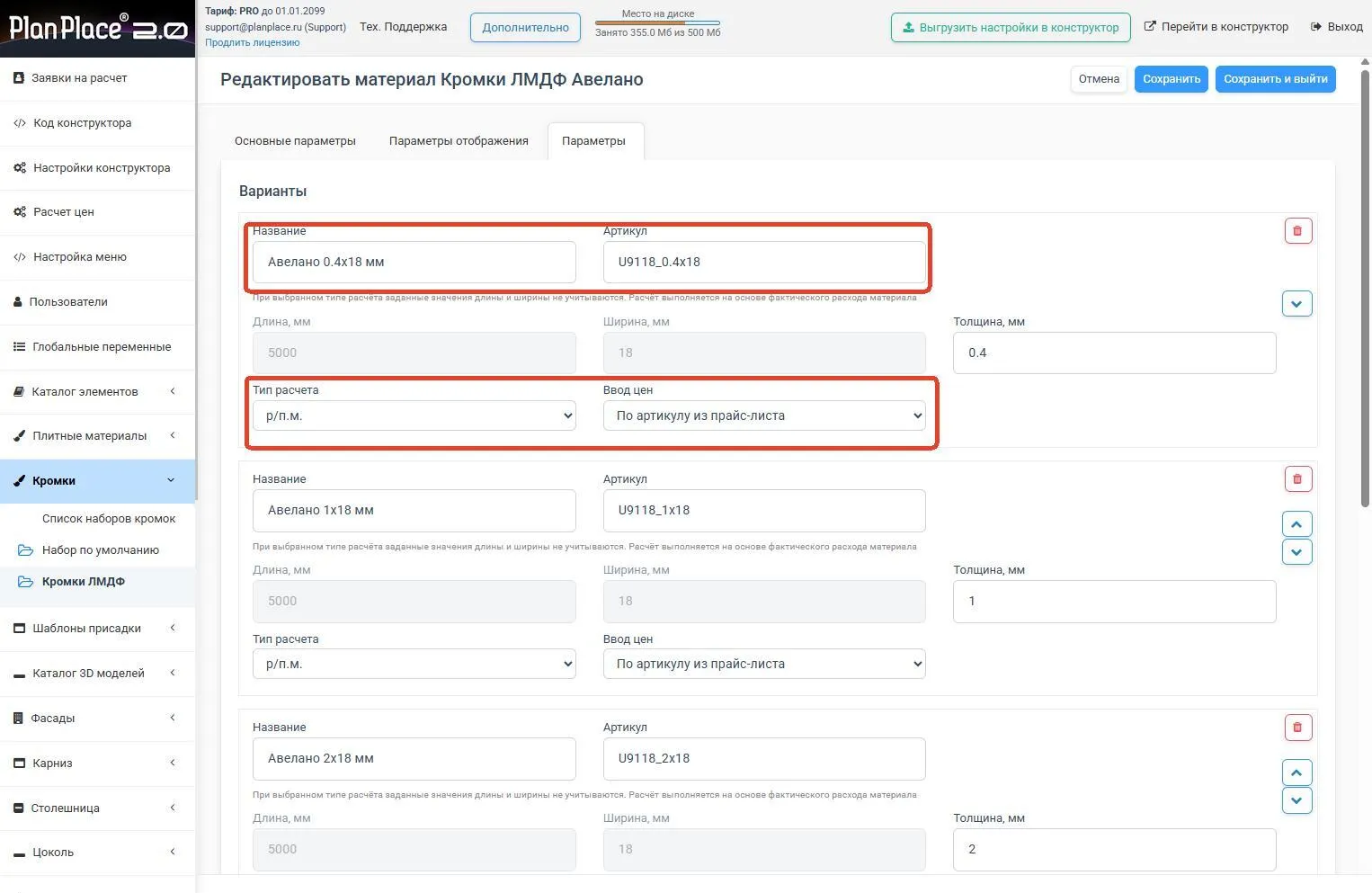Open Пользователи section
The width and height of the screenshot is (1372, 893).
pyautogui.click(x=97, y=302)
